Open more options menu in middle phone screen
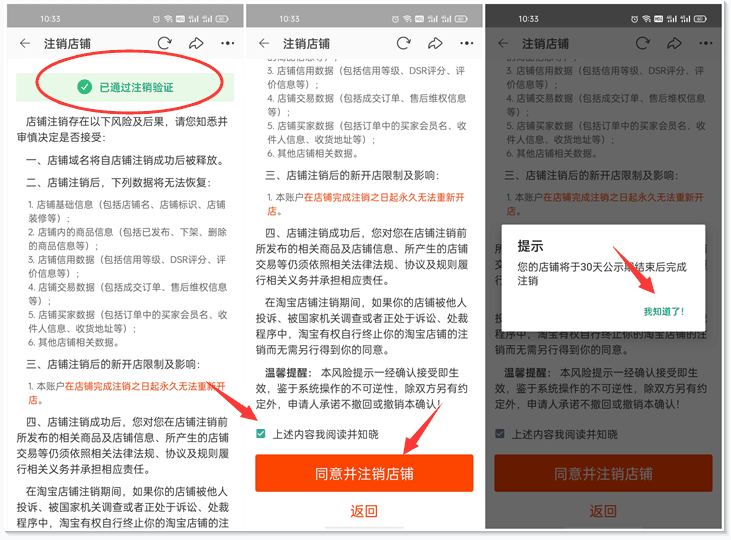The height and width of the screenshot is (540, 731). click(467, 43)
